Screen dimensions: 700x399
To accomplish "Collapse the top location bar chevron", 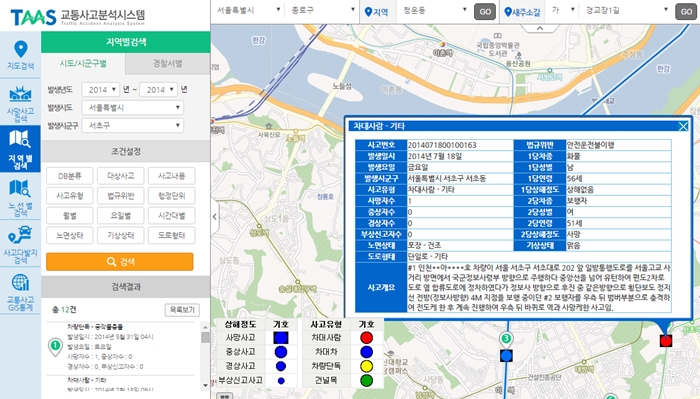I will pyautogui.click(x=539, y=29).
